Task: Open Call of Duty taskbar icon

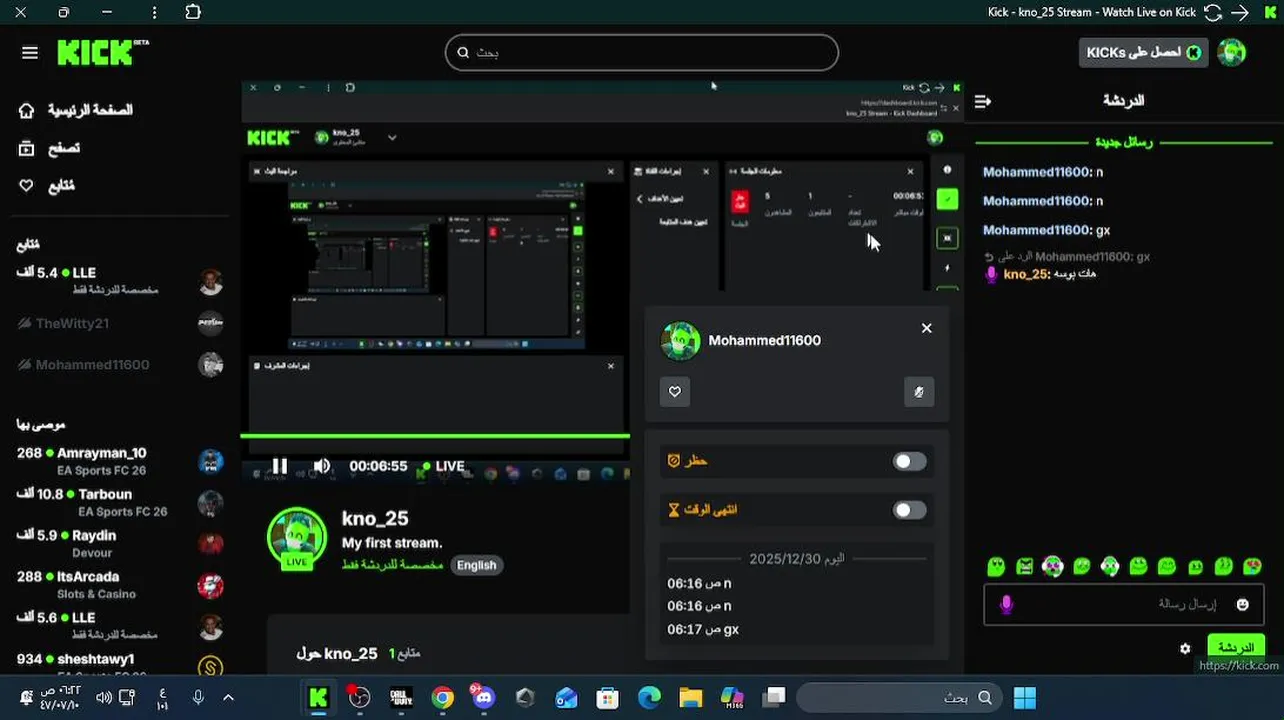Action: coord(401,698)
